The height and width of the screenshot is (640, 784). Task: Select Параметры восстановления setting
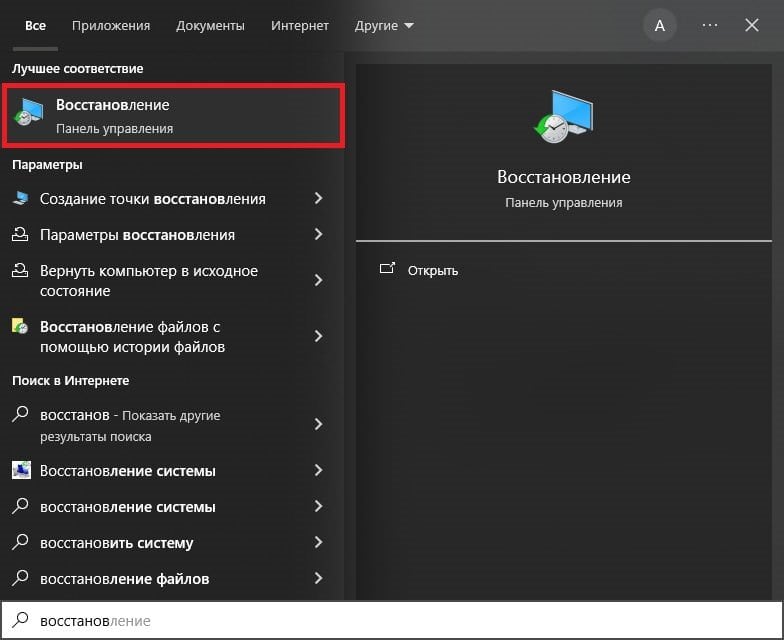138,234
